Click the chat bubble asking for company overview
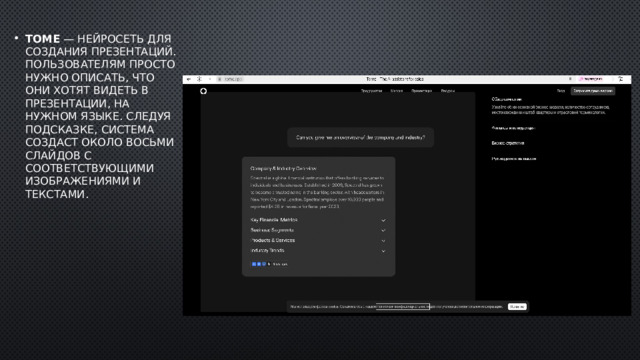Screen dimensions: 640x360 (x=360, y=138)
